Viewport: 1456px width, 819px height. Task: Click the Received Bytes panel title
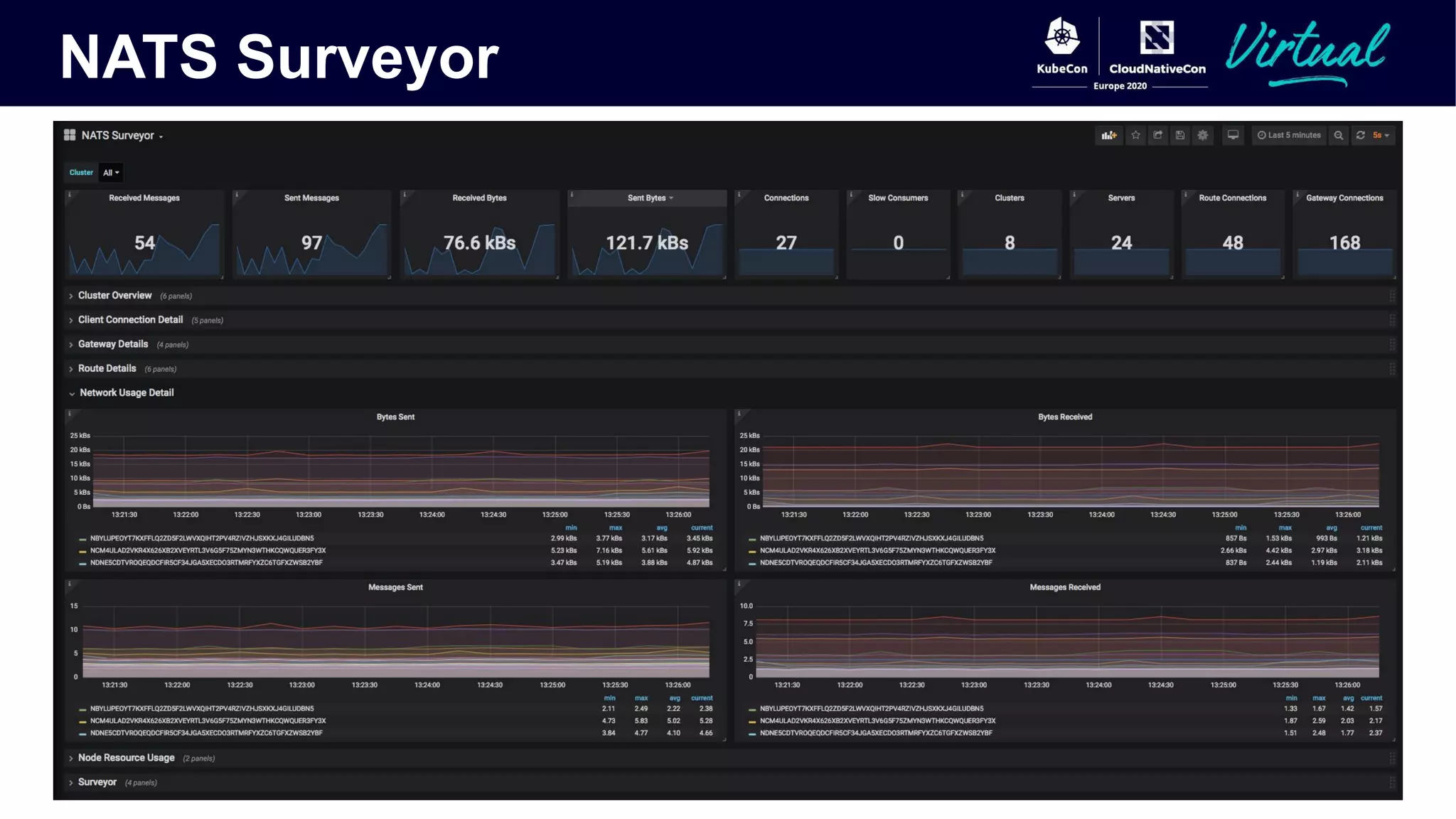479,198
